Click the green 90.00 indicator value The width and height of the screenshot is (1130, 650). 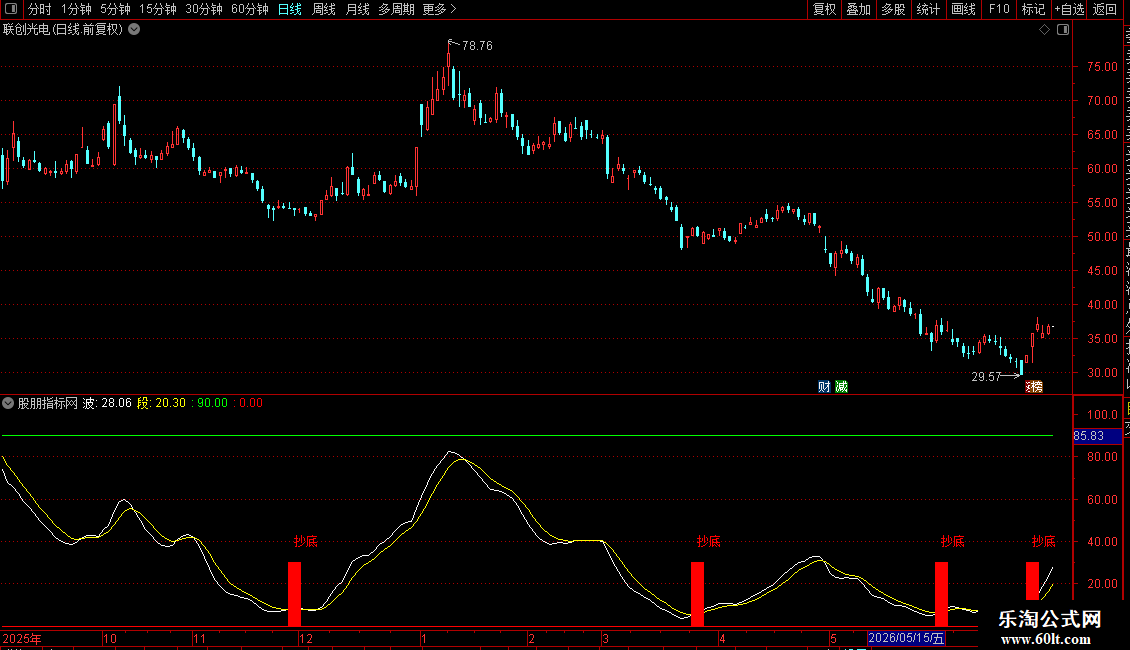[x=213, y=403]
